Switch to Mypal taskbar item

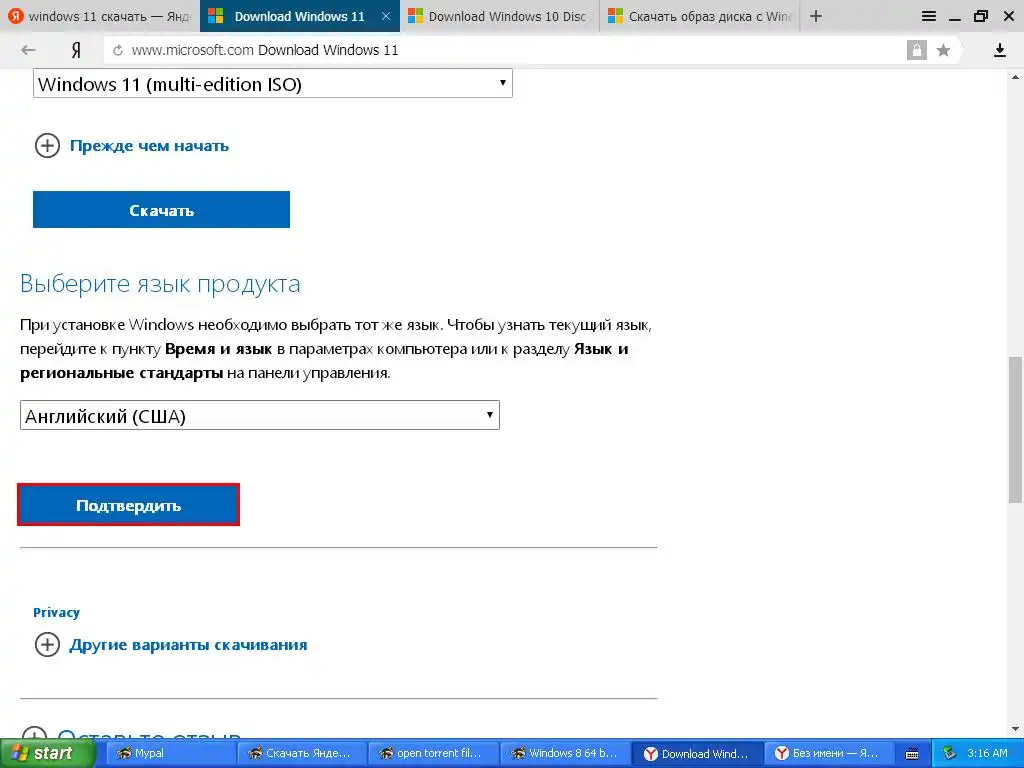pos(170,753)
